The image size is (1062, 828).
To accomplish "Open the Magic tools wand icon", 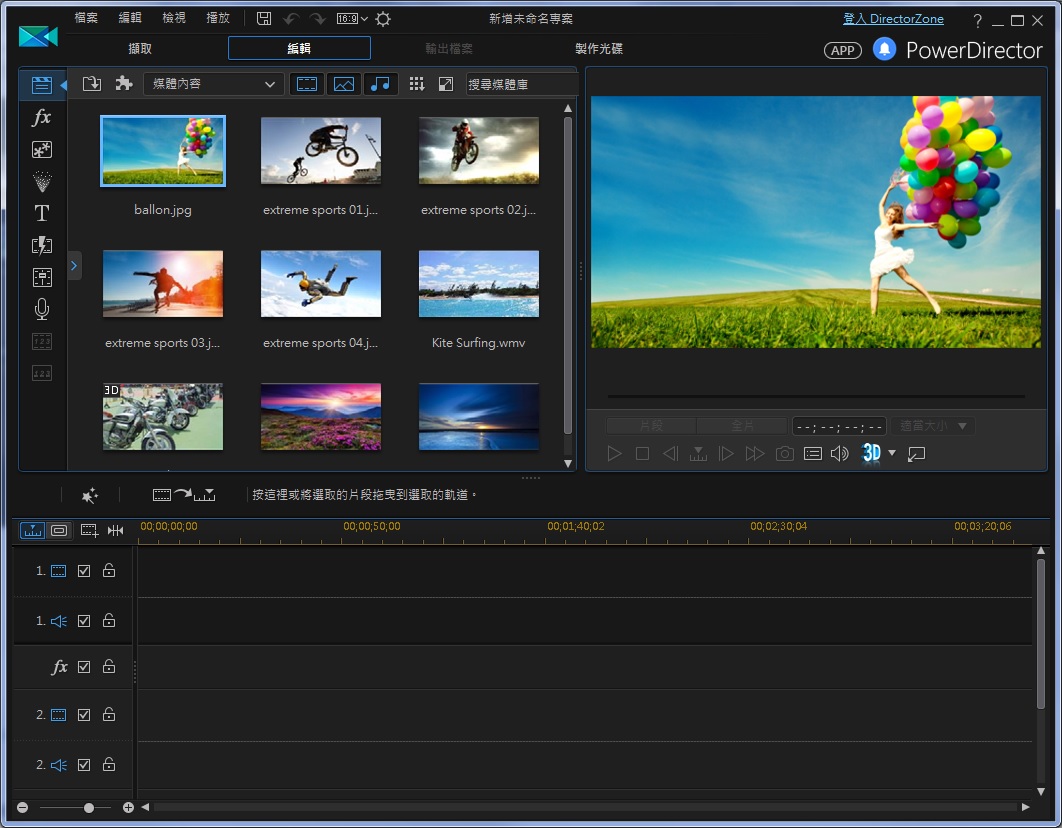I will (x=89, y=494).
